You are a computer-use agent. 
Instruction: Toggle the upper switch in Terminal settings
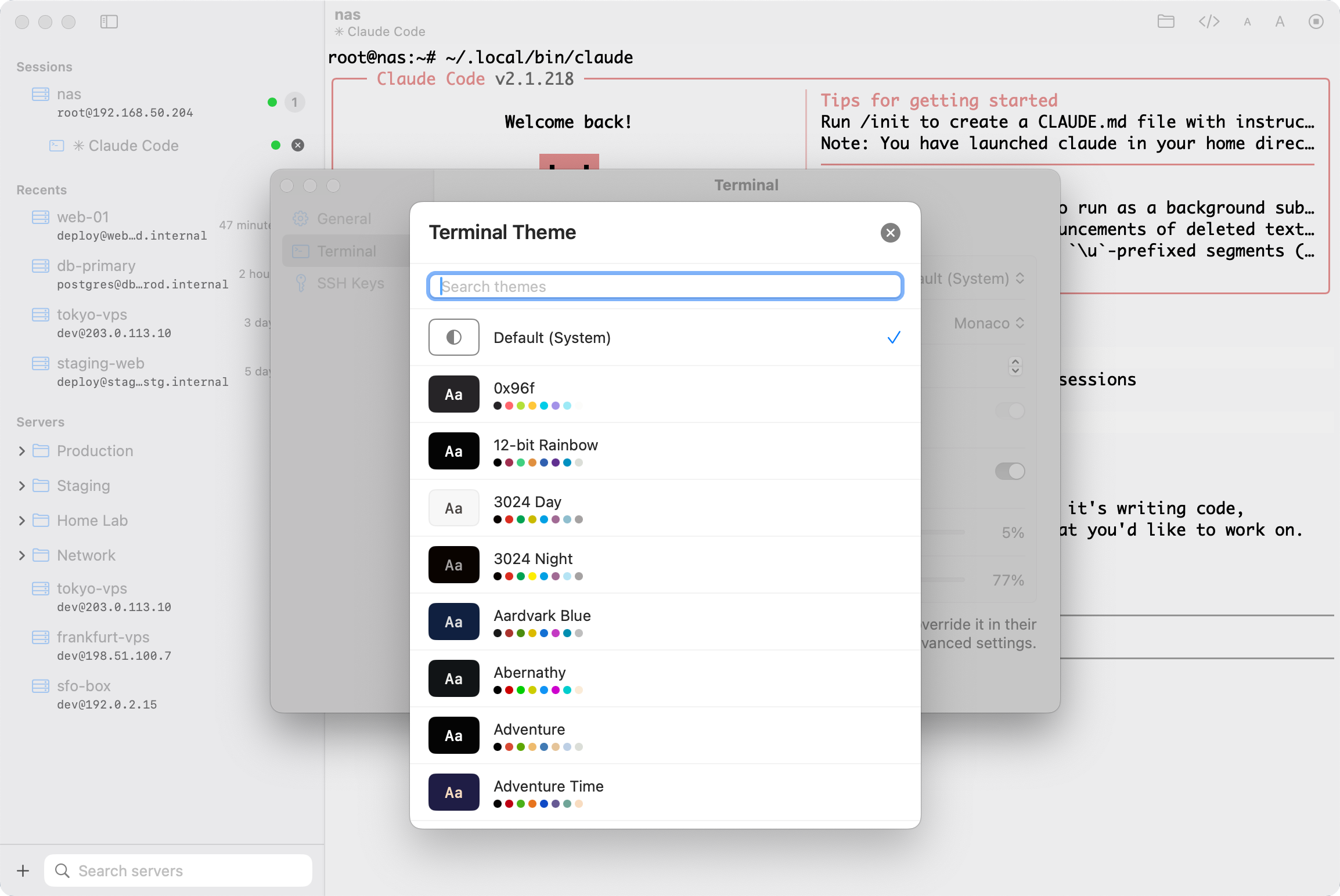(x=1010, y=411)
